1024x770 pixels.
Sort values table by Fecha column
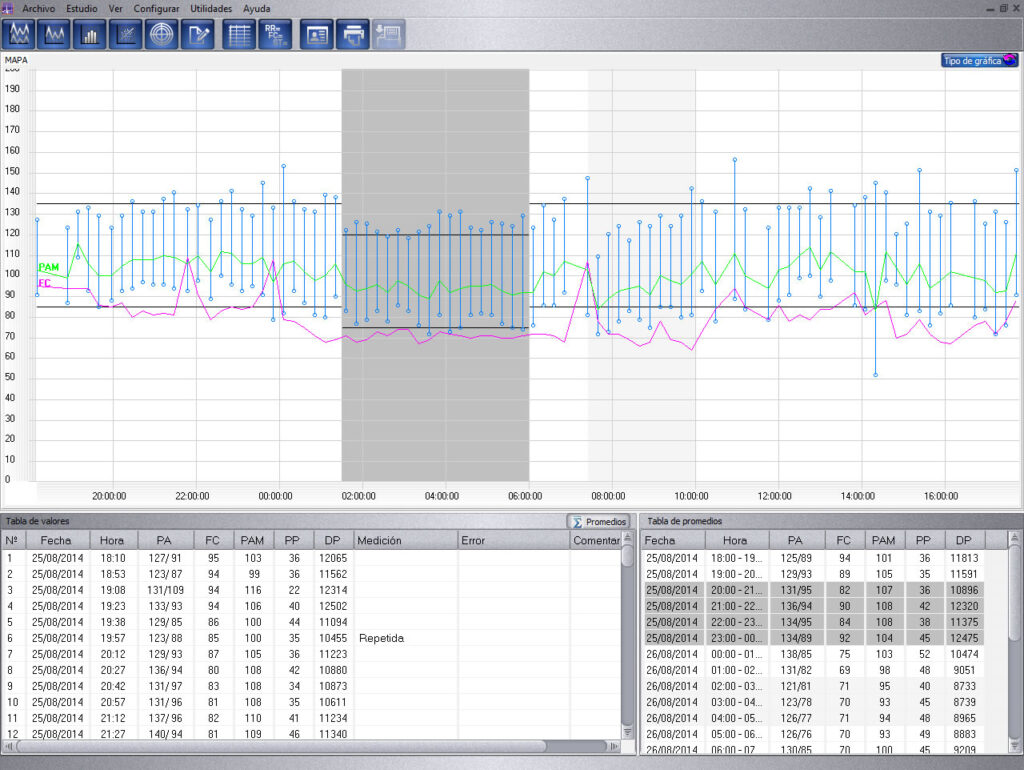tap(56, 540)
